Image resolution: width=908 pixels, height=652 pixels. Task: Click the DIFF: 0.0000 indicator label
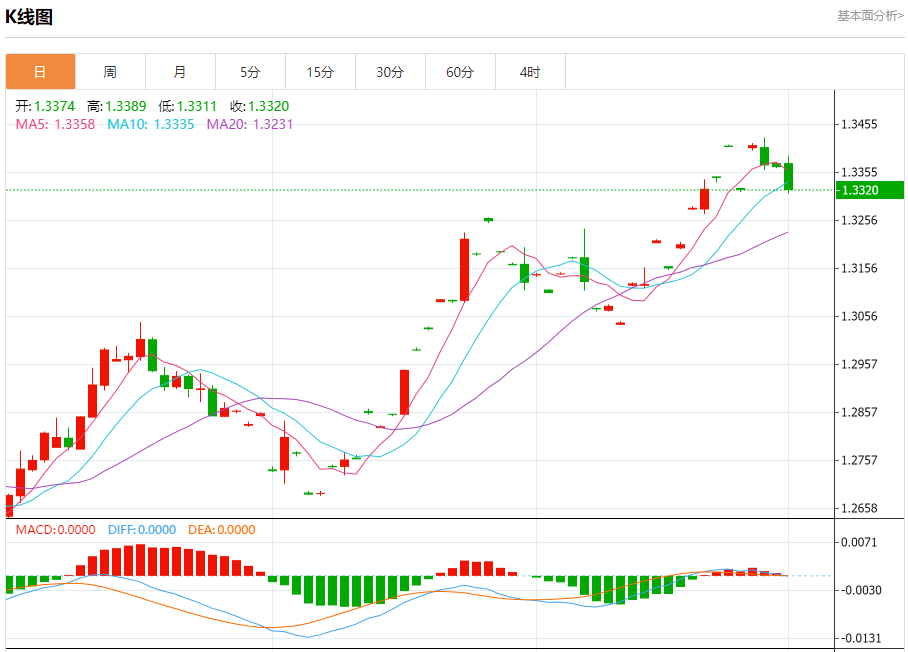[x=142, y=530]
